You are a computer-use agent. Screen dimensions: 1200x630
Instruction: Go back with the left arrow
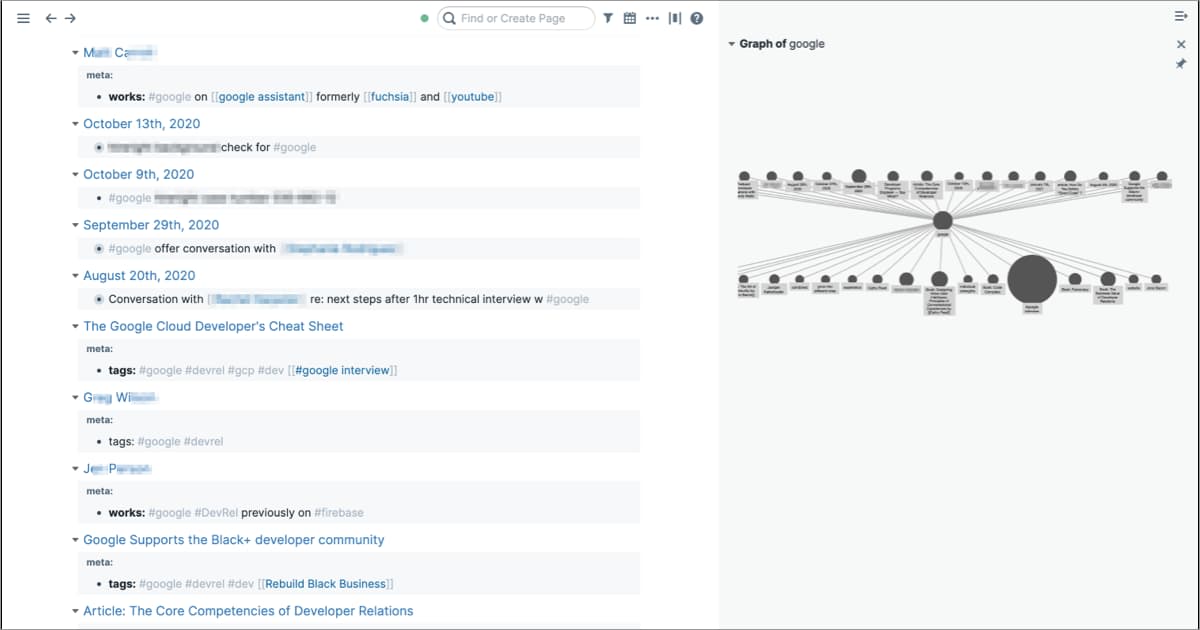51,18
